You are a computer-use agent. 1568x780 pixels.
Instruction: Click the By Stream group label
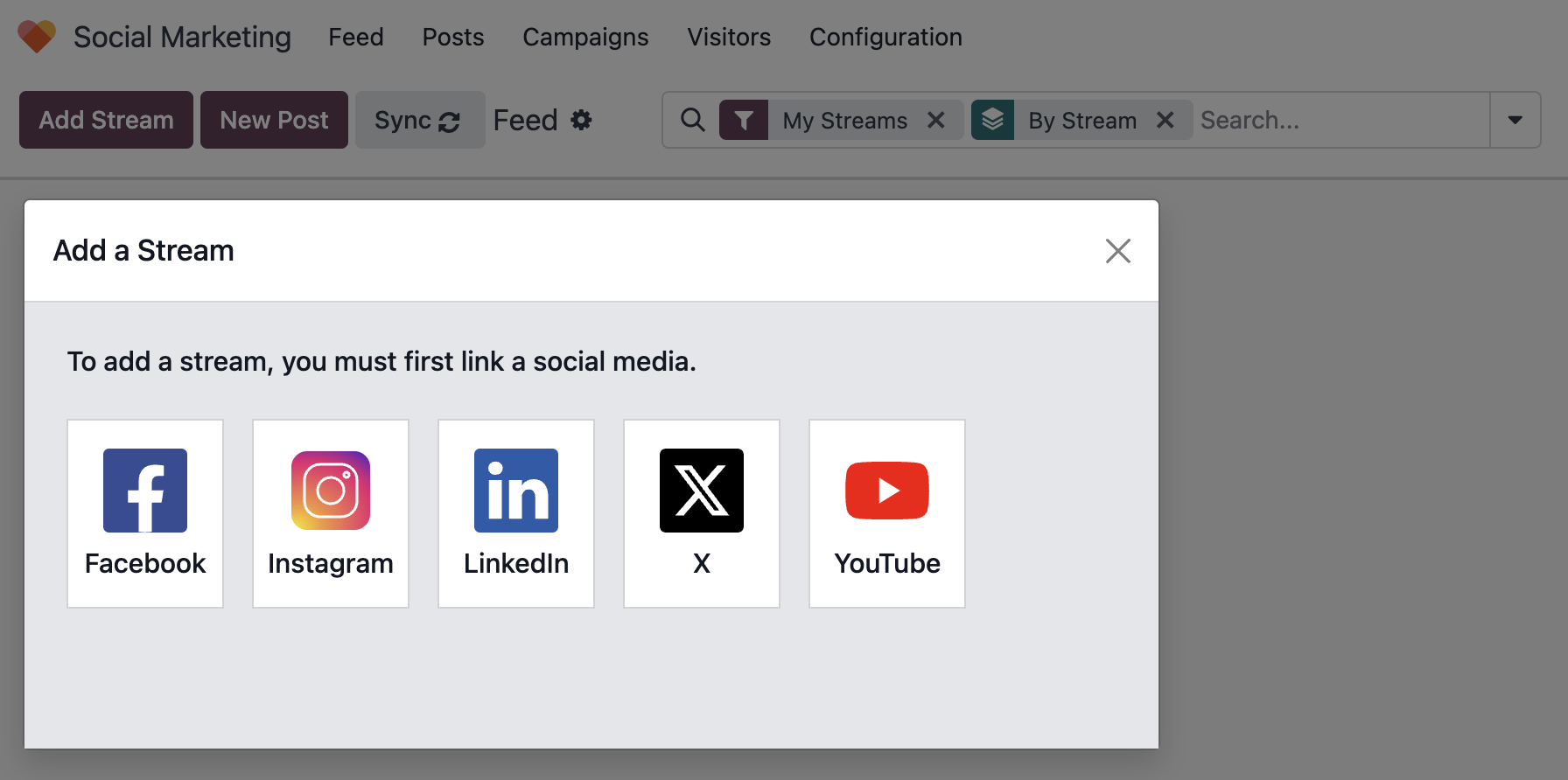[x=1082, y=120]
